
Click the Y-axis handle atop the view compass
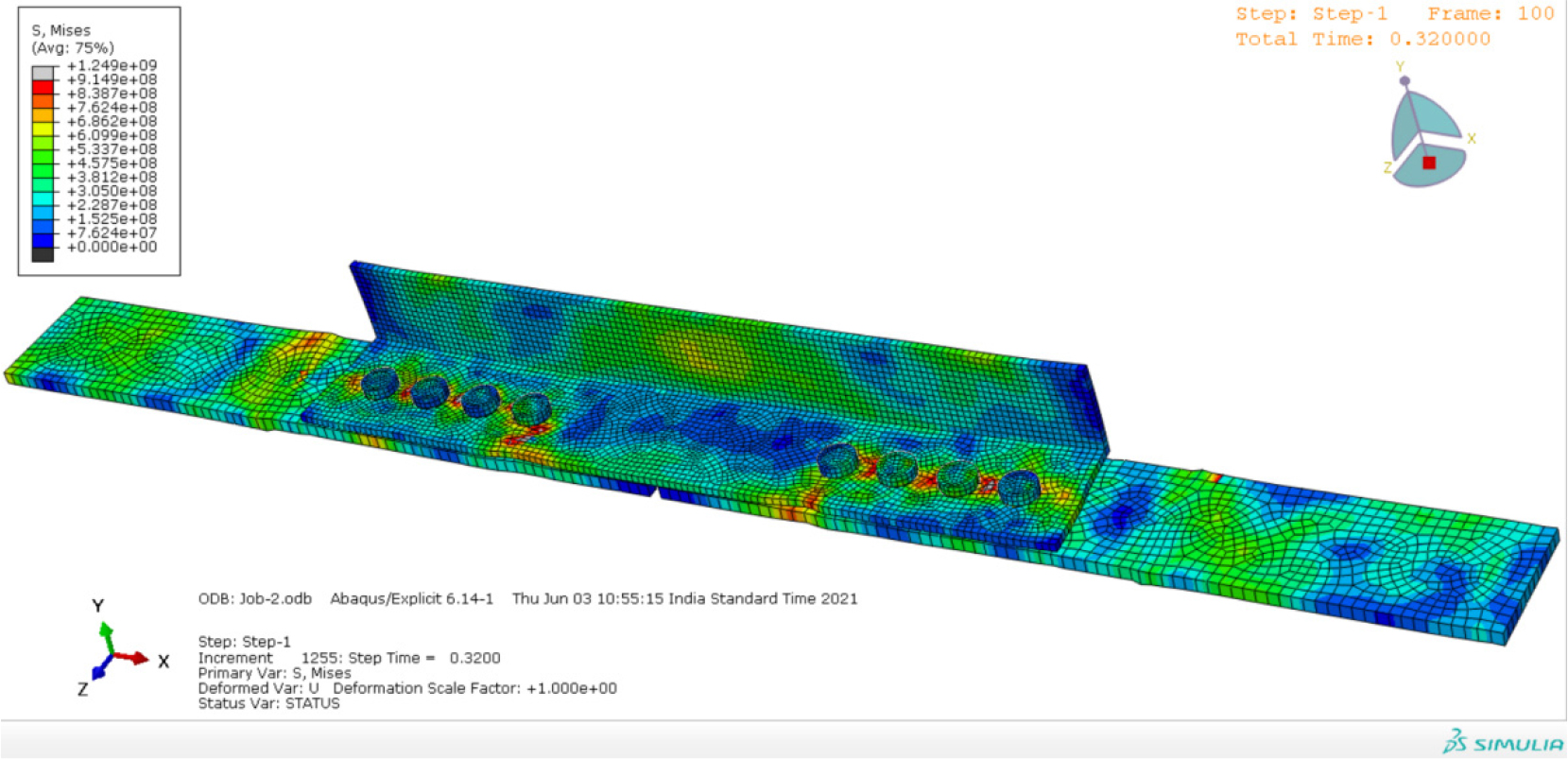point(1404,81)
